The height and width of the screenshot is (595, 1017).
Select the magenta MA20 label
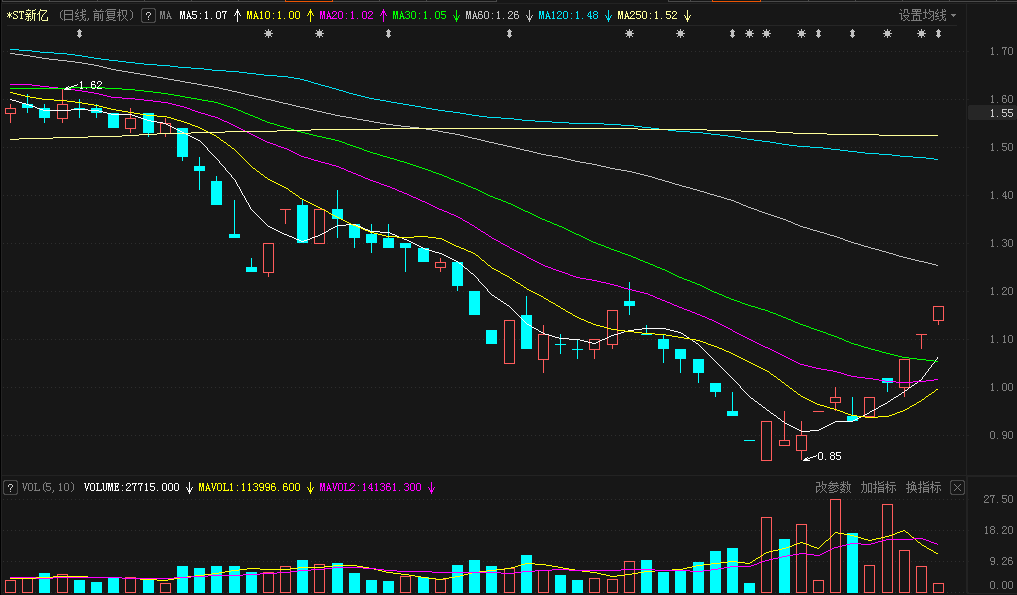(346, 16)
